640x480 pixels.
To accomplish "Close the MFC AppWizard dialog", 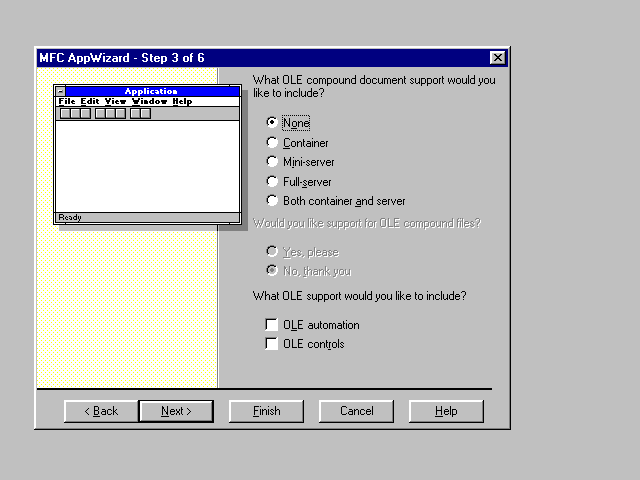I will click(x=498, y=58).
